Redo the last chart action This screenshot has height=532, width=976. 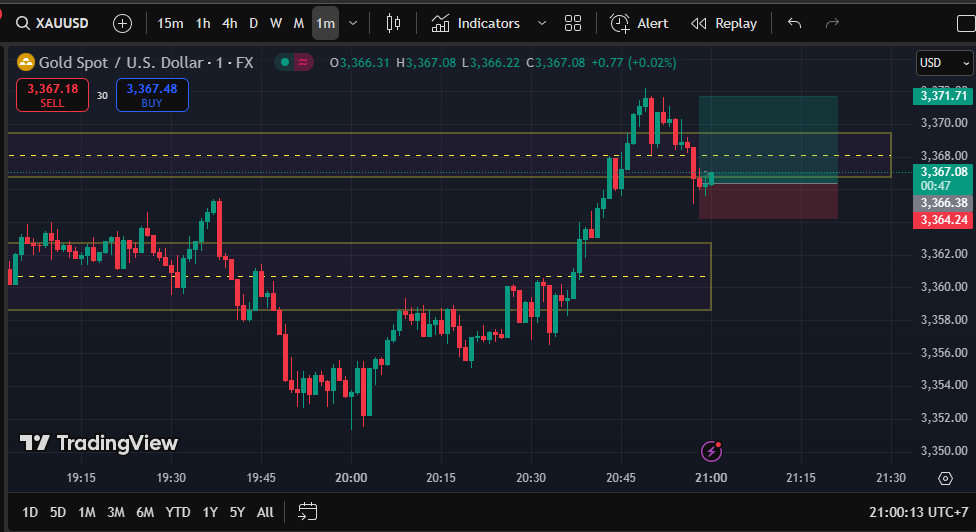click(x=832, y=24)
